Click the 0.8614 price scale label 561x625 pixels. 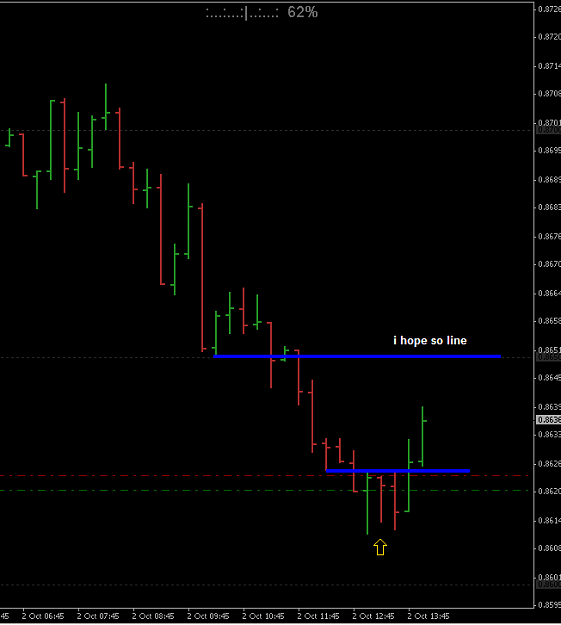coord(549,521)
